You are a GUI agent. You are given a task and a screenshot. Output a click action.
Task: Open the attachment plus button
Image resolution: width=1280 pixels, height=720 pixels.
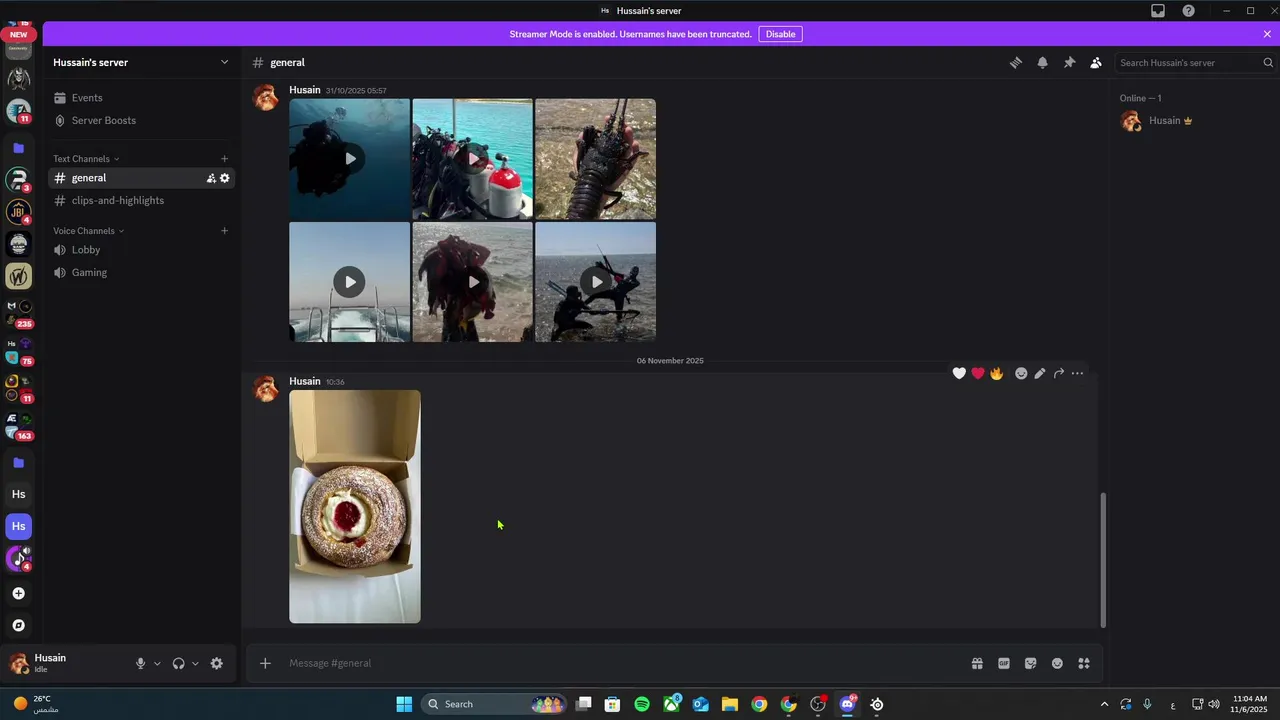pyautogui.click(x=265, y=663)
